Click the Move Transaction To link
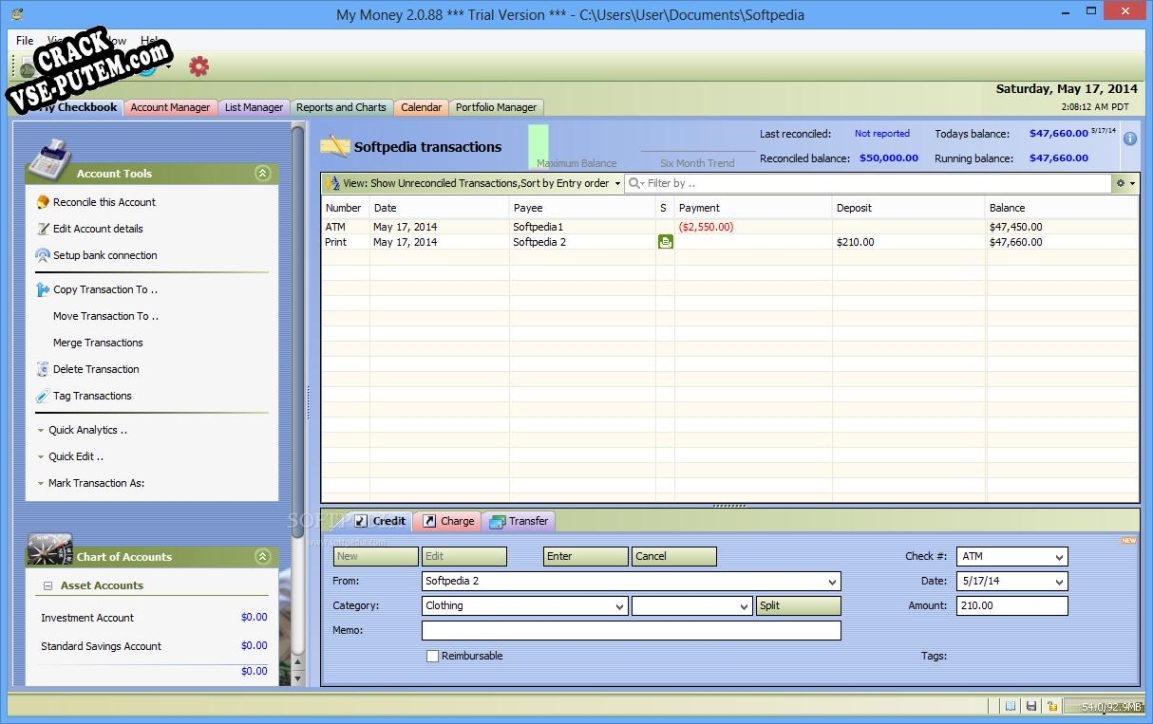The image size is (1153, 724). point(106,316)
